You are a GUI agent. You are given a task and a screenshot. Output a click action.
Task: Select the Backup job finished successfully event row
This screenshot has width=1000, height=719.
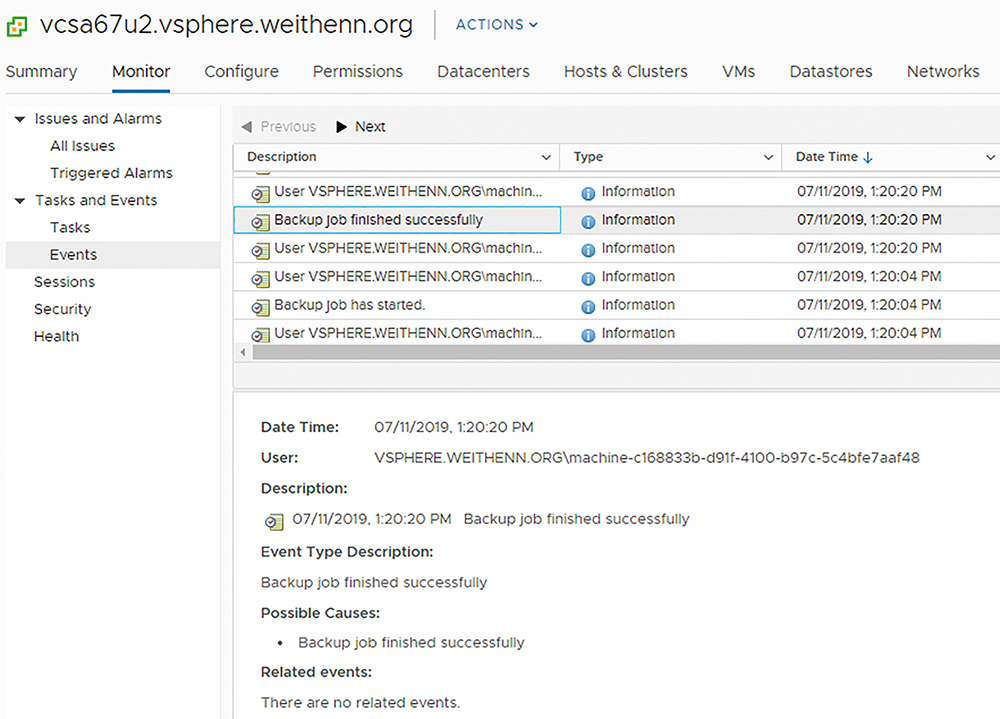pos(616,220)
